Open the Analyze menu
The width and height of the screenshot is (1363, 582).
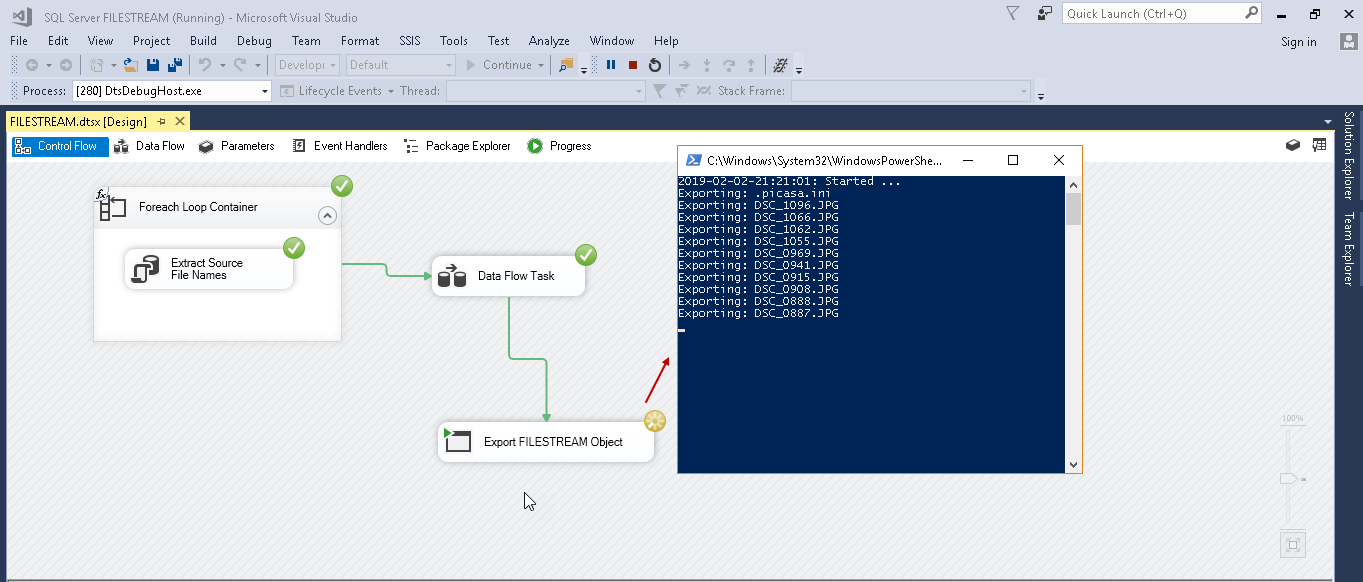(x=549, y=41)
